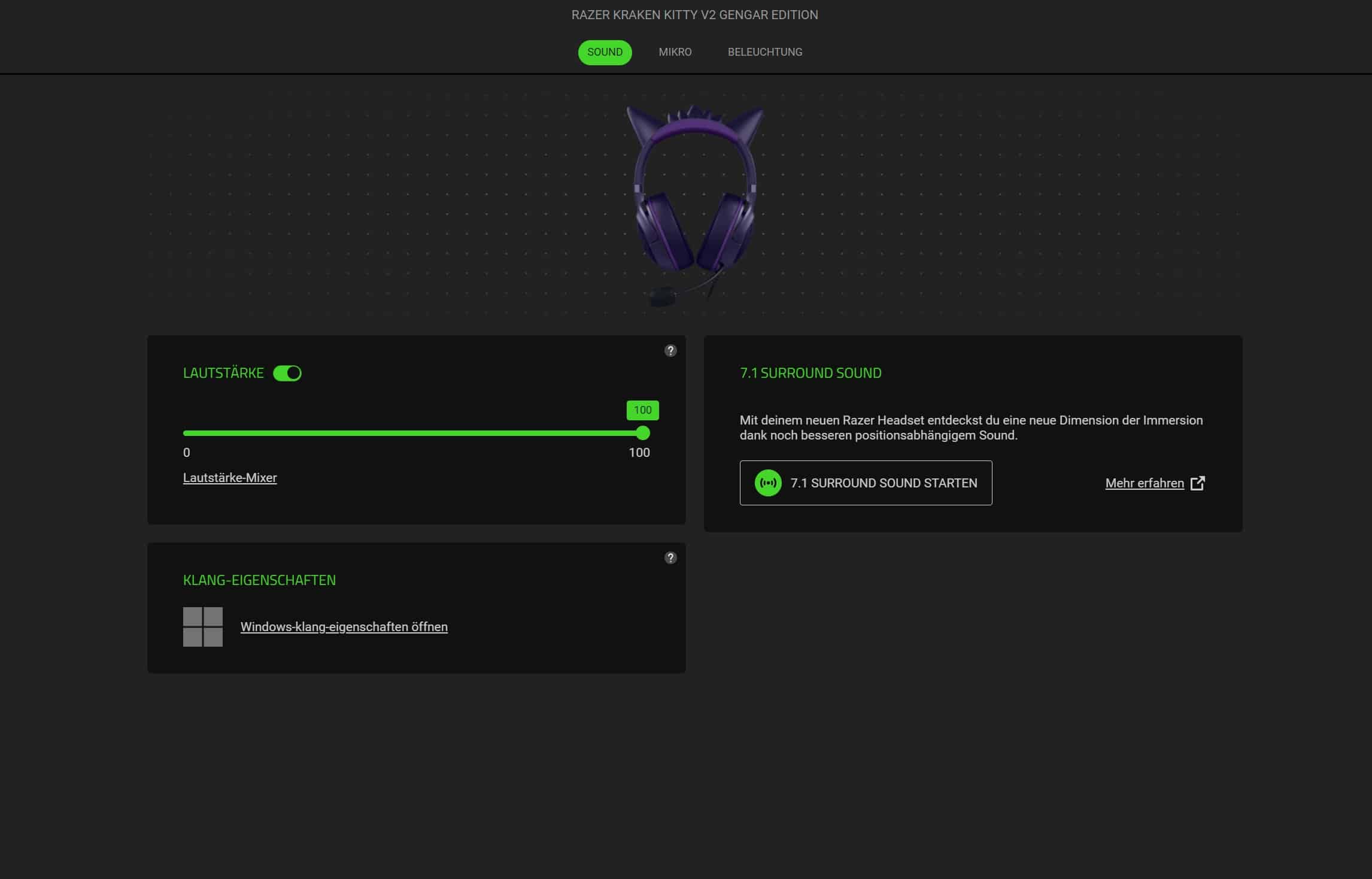Click the grey Windows logo icon
Image resolution: width=1372 pixels, height=879 pixels.
point(203,627)
